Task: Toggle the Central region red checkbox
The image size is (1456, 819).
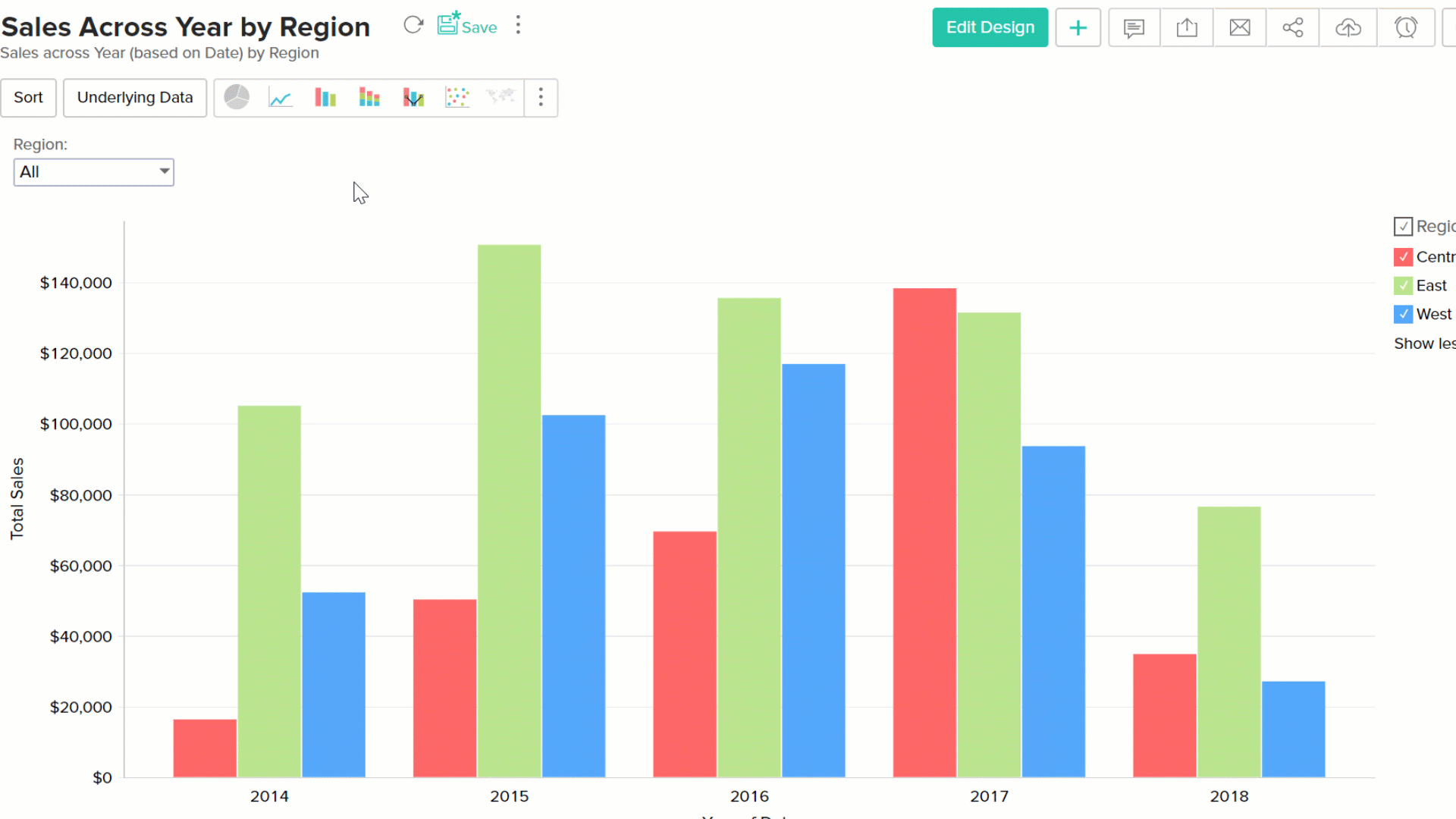Action: click(1403, 257)
